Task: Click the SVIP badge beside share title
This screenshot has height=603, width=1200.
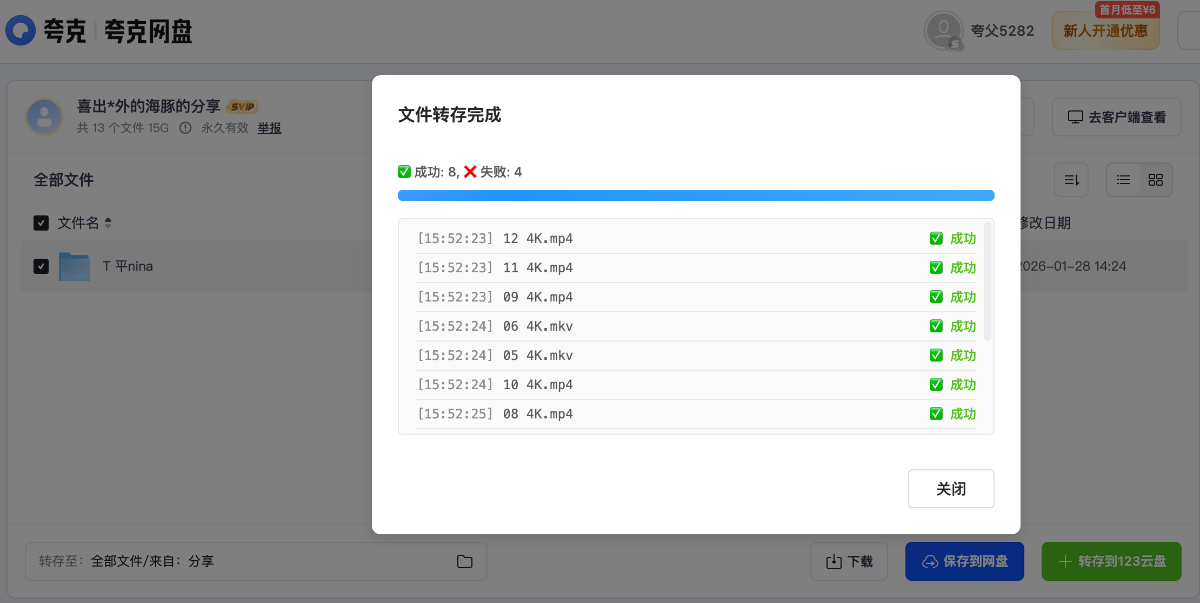Action: (240, 105)
